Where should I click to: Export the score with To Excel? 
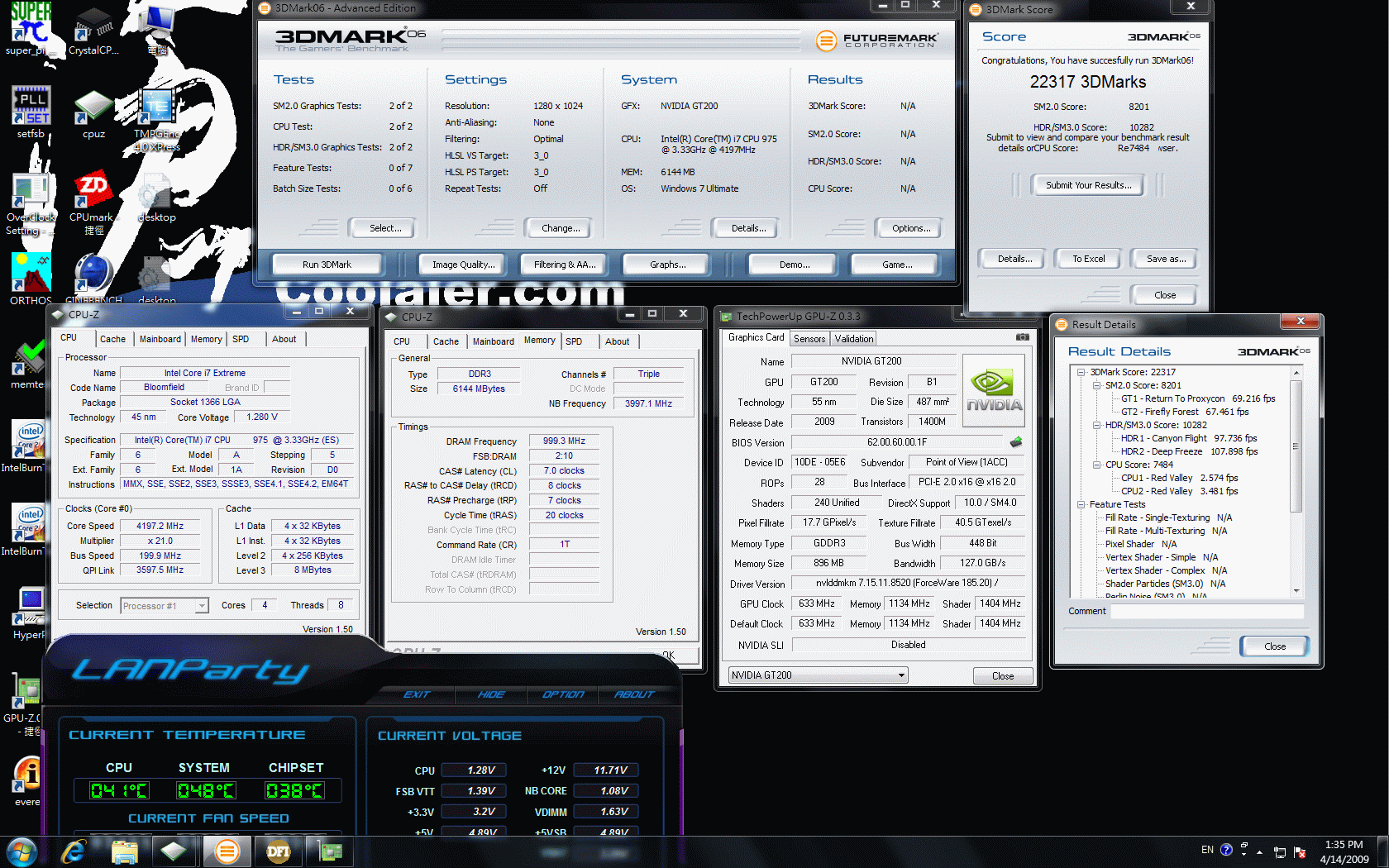[x=1088, y=259]
